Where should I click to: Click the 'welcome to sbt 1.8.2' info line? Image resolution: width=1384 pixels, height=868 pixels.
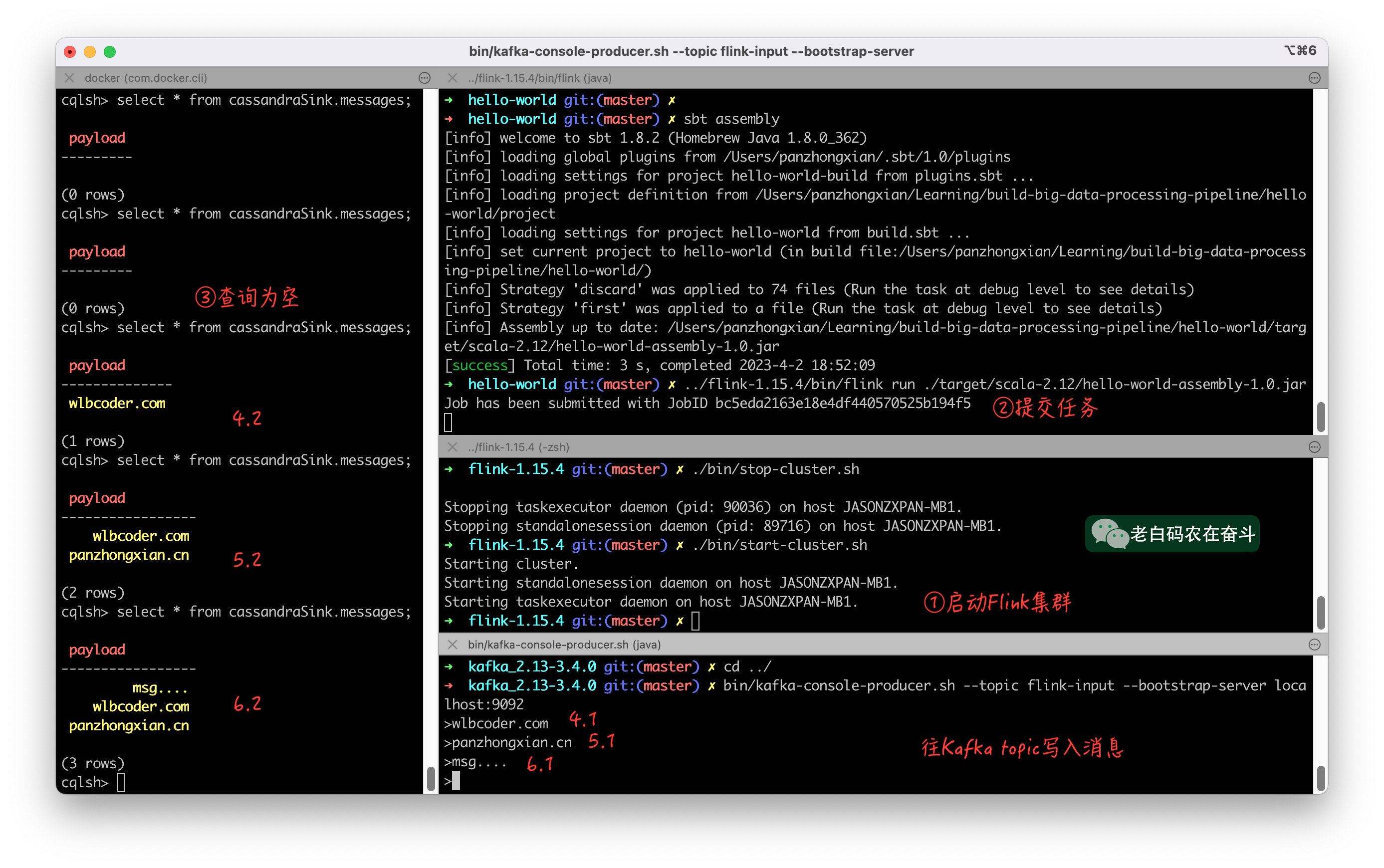[x=656, y=138]
